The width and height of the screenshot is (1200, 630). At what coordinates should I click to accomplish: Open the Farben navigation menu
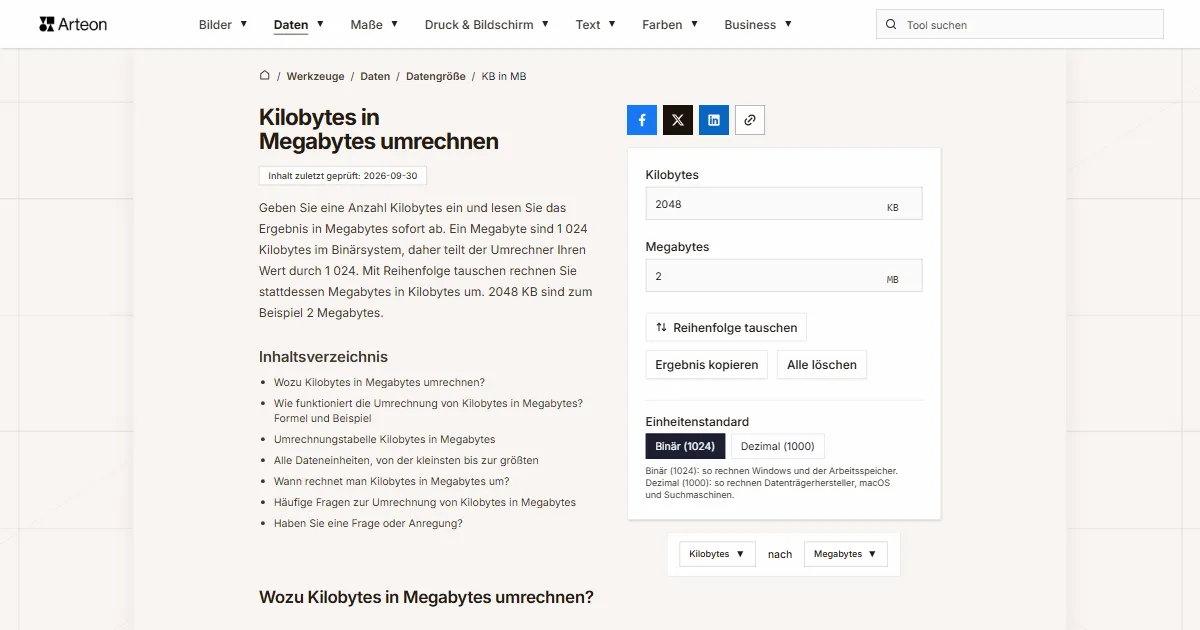(x=670, y=25)
